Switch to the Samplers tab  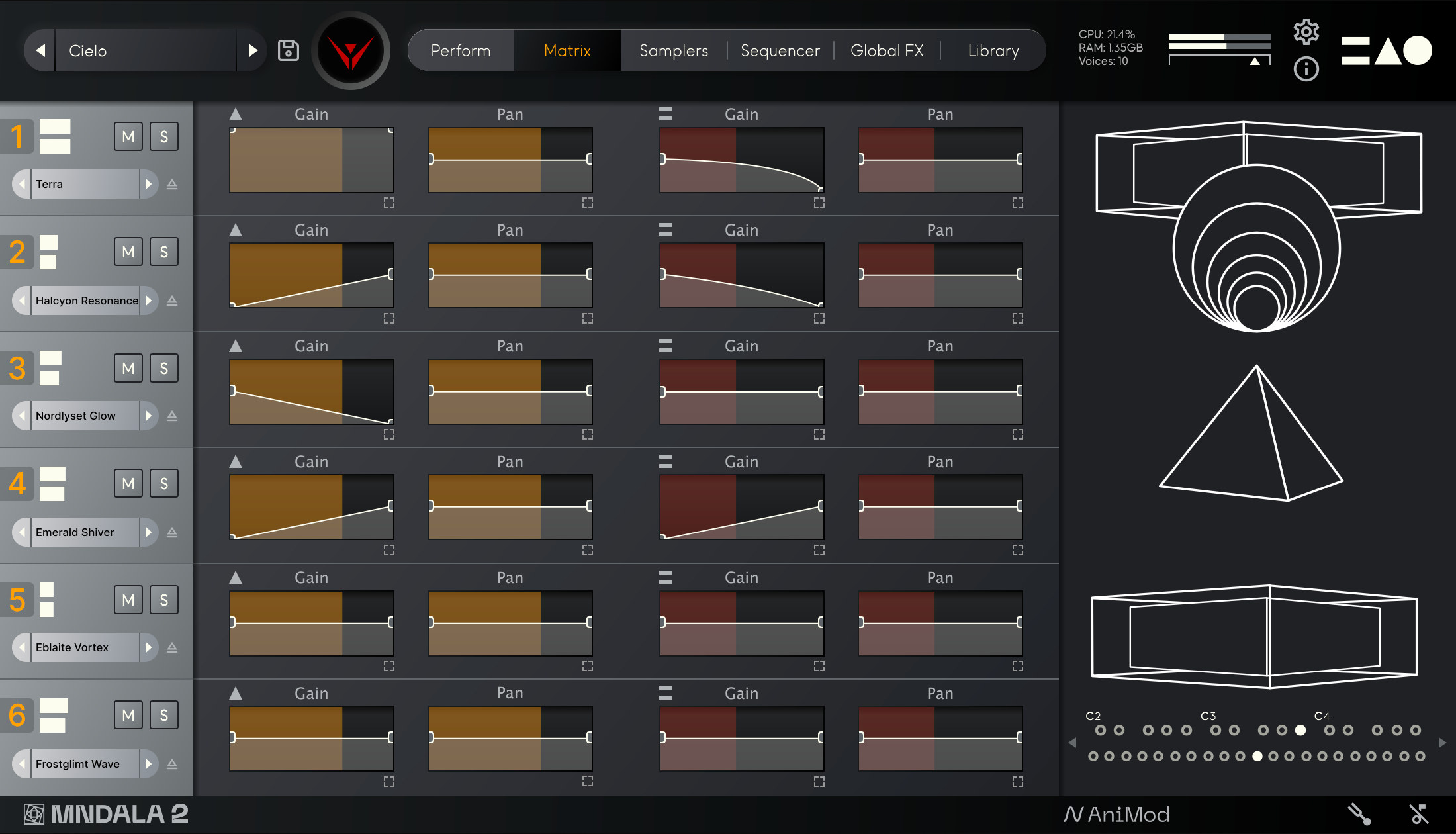[x=673, y=50]
